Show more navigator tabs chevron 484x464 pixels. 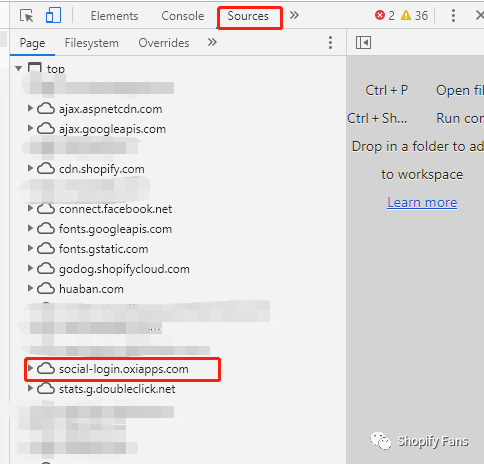[212, 42]
